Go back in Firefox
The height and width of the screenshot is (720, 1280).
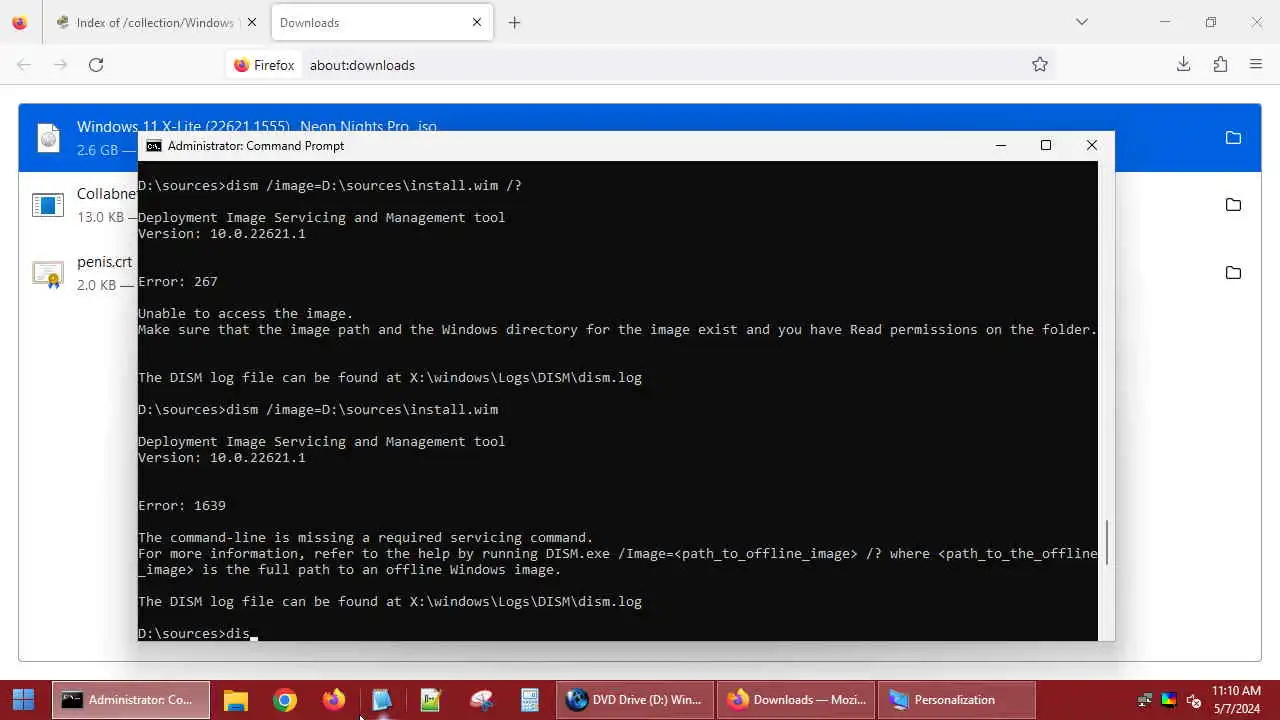pyautogui.click(x=24, y=65)
